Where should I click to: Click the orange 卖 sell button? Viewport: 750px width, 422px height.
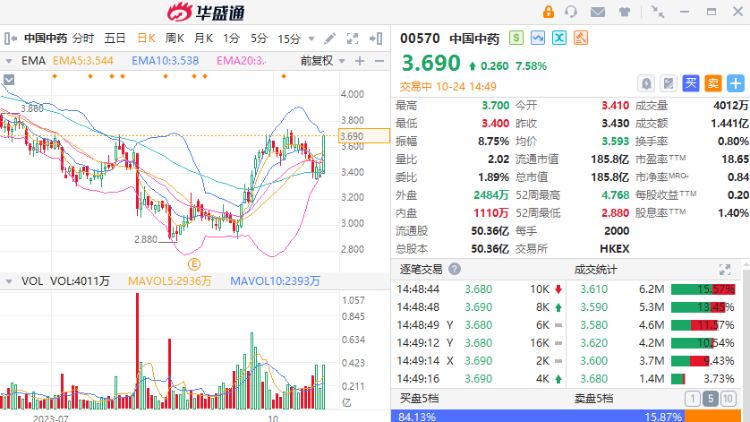tap(713, 84)
